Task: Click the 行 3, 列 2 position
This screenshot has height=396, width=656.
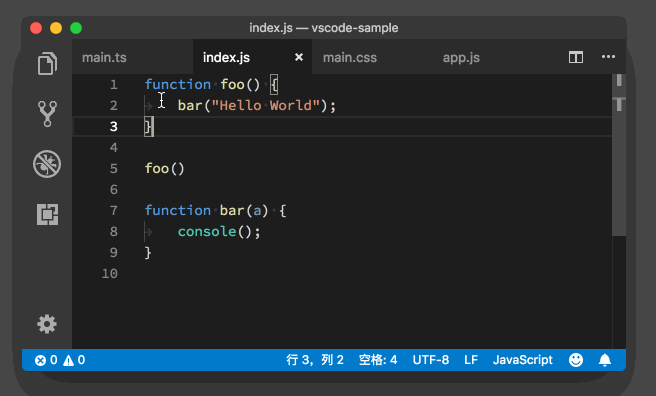Action: click(x=315, y=360)
